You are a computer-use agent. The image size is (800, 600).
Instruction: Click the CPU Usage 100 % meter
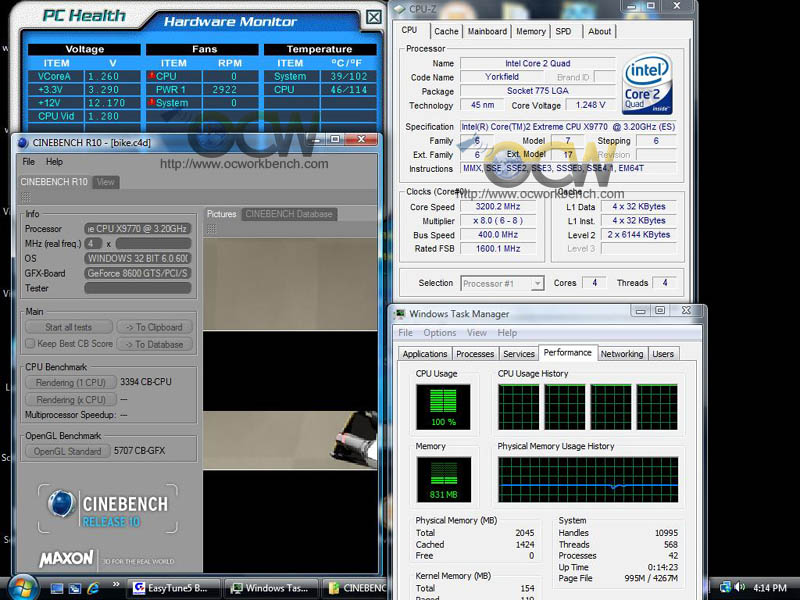pos(443,407)
